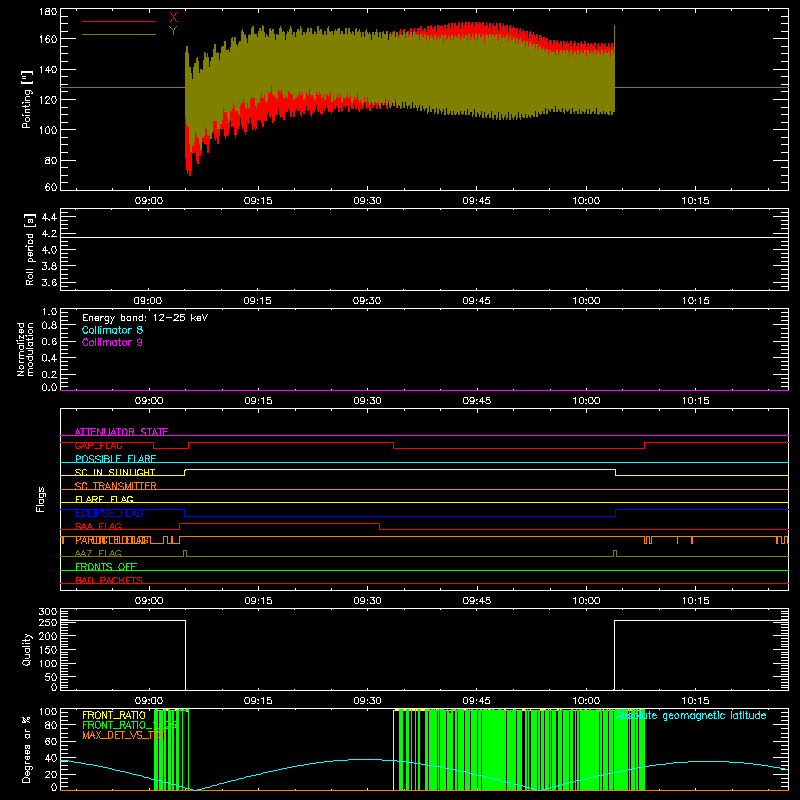Click the magenta 'Collimator 9' label

click(x=112, y=342)
